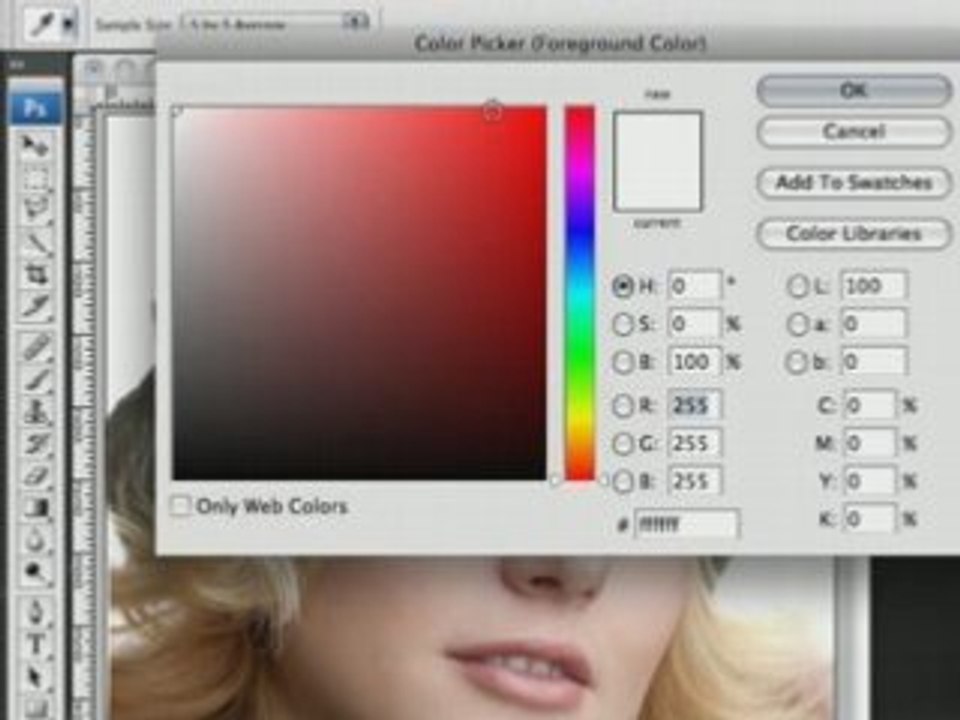
Task: Select the L lightness radio button
Action: pos(797,286)
